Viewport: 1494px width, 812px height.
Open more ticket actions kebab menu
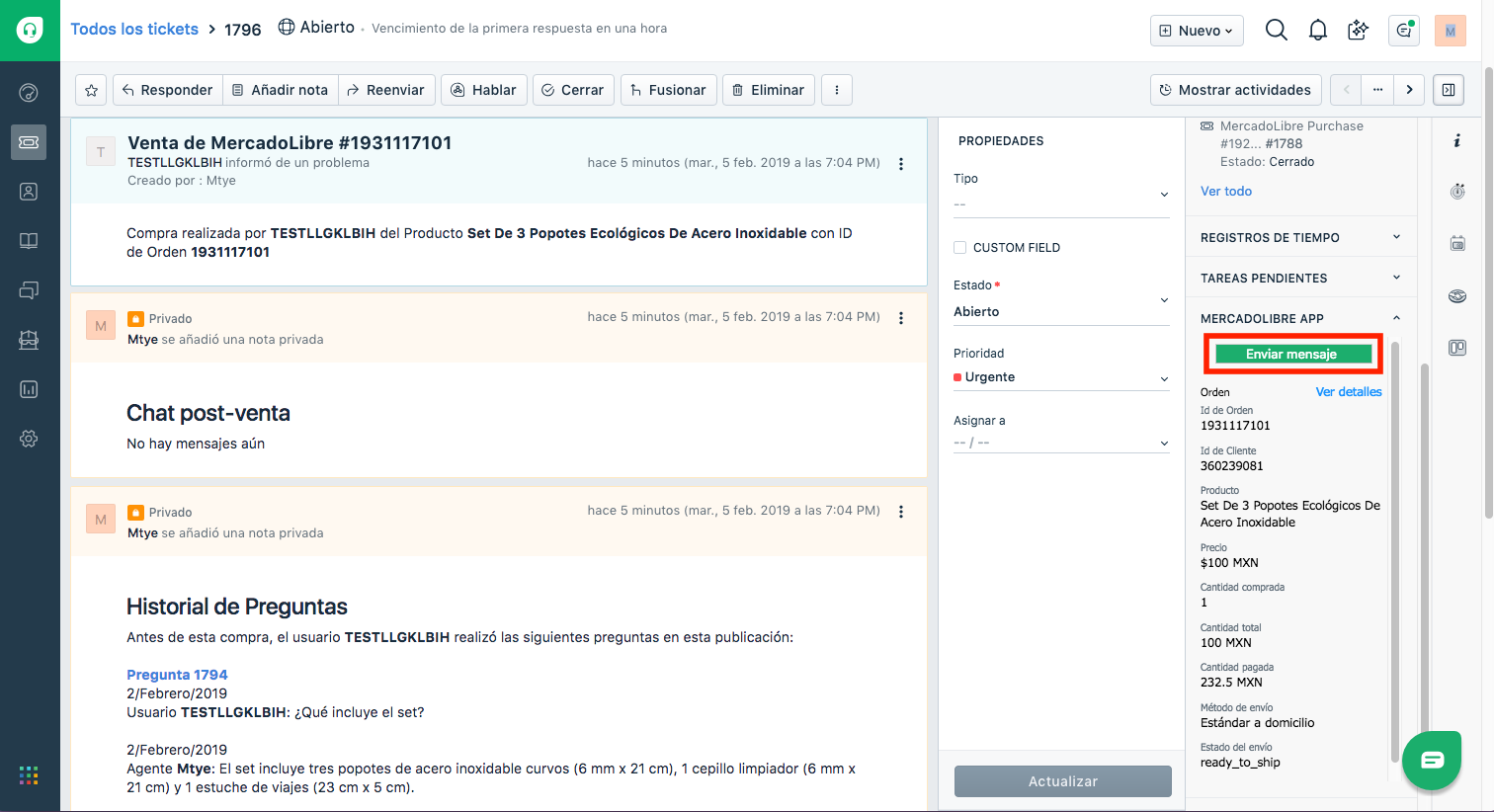[837, 90]
